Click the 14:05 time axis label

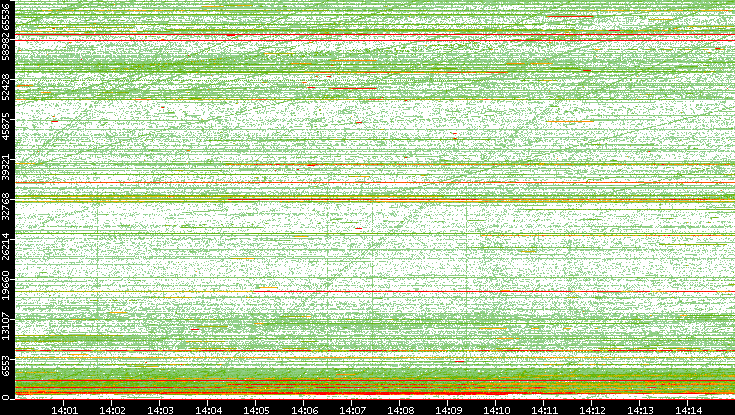255,410
